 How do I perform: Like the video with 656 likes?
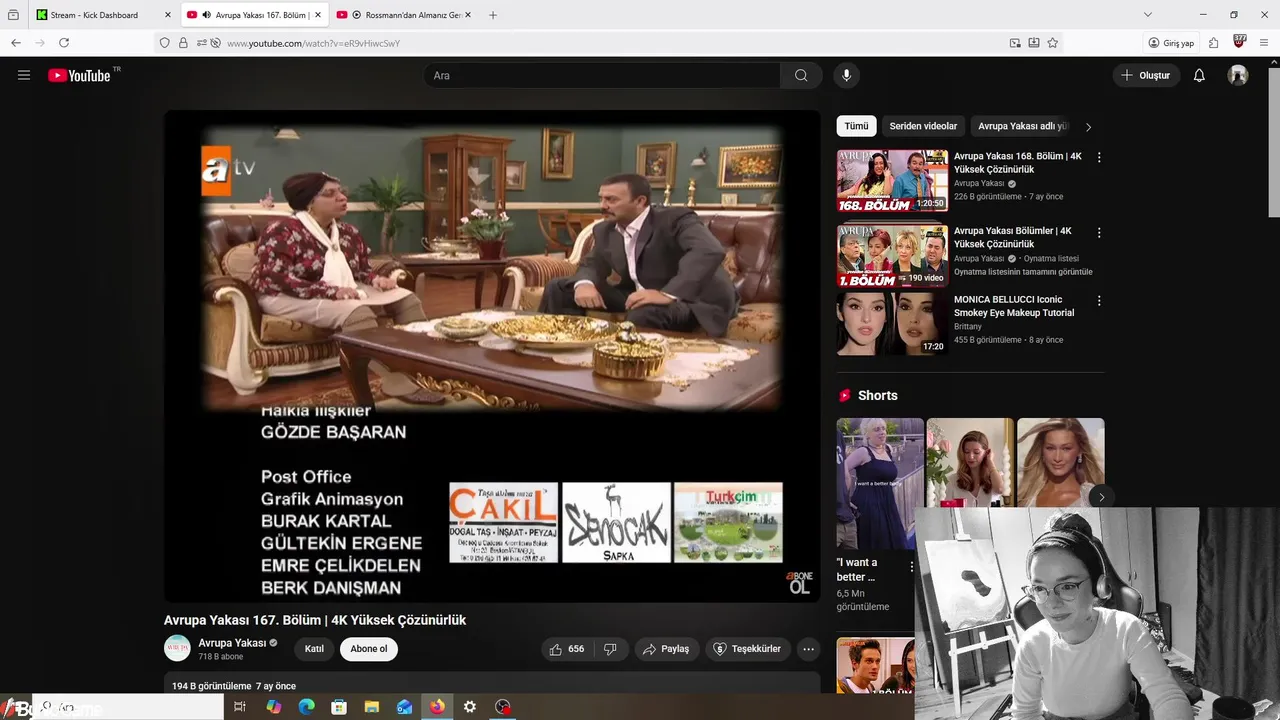[x=566, y=649]
